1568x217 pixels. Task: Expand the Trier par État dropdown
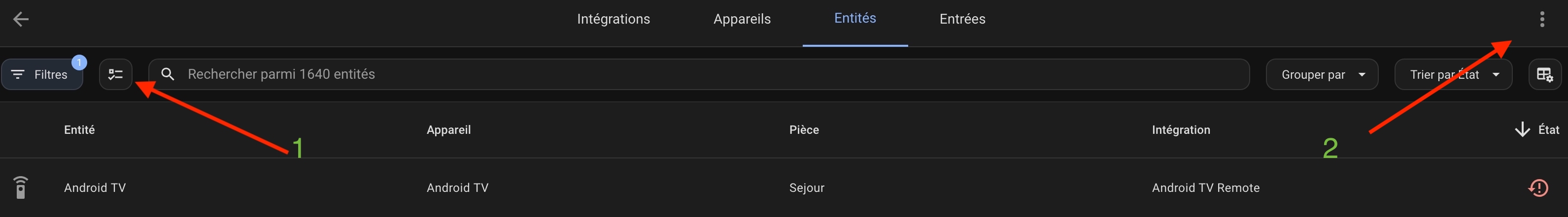coord(1453,75)
